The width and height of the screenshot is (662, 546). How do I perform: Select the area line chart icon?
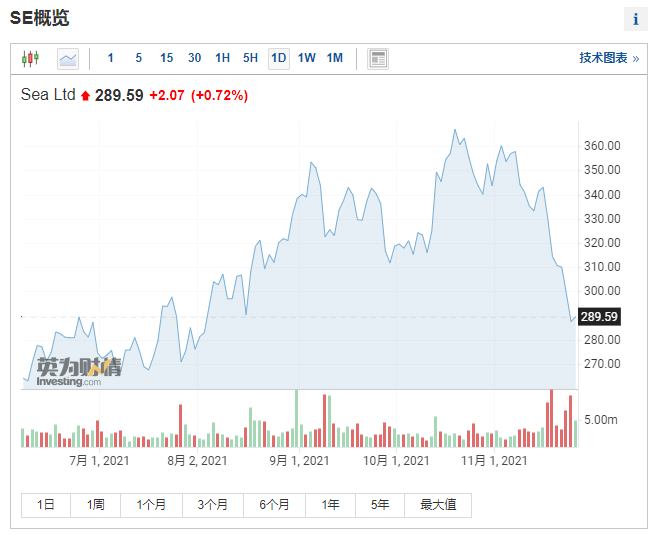(x=68, y=59)
